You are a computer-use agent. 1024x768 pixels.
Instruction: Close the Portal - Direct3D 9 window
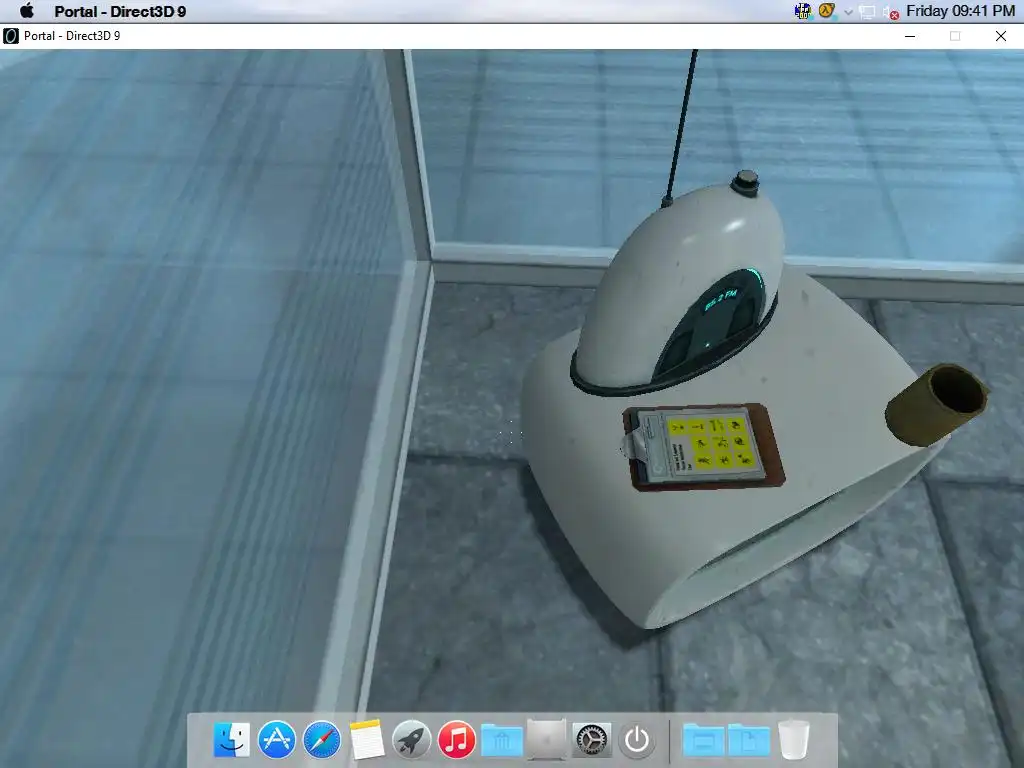coord(1000,36)
